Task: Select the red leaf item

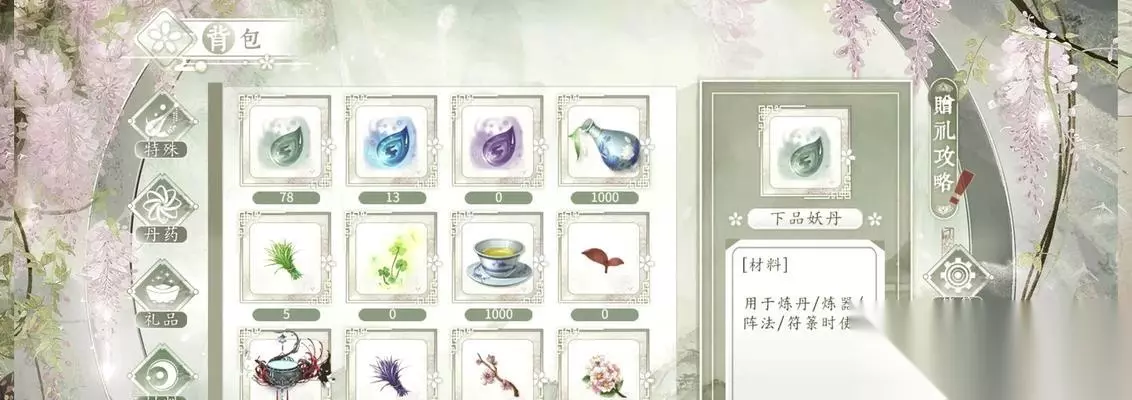Action: pos(604,258)
